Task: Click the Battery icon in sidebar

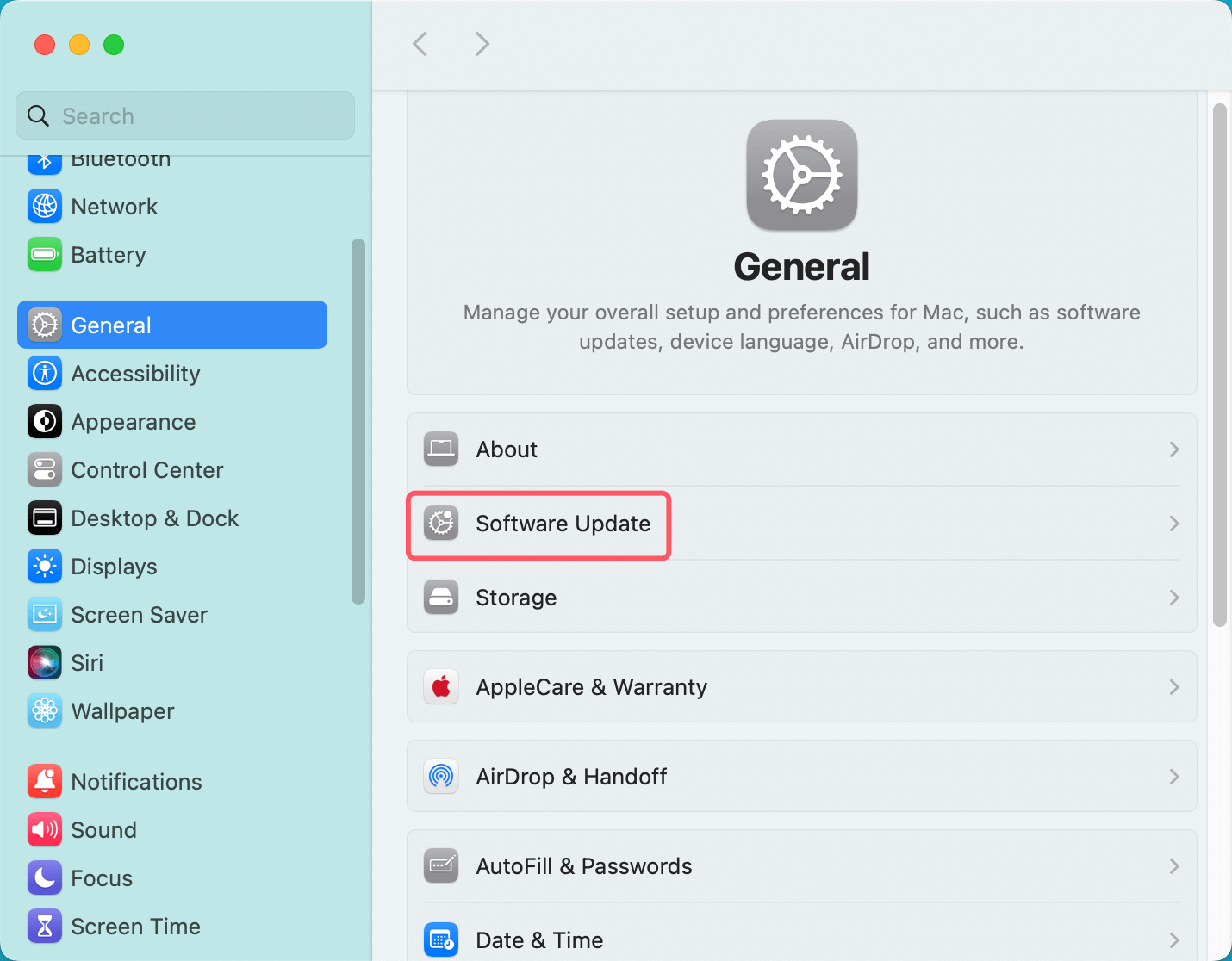Action: 45,255
